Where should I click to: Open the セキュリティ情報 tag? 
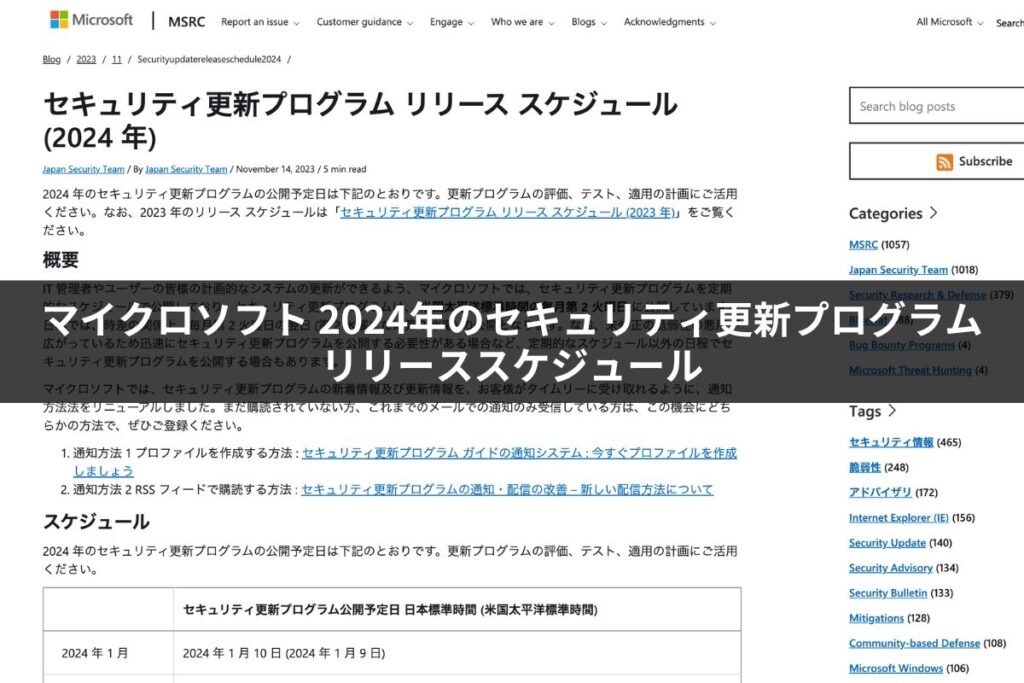point(891,442)
